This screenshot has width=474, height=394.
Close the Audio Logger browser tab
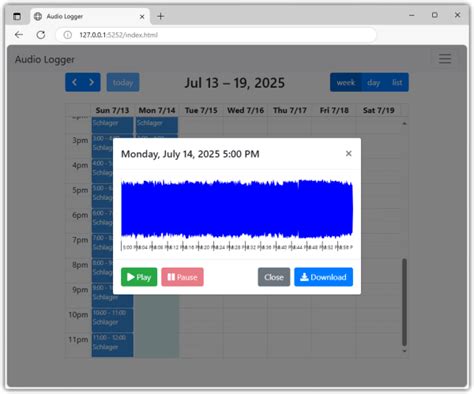pyautogui.click(x=142, y=16)
